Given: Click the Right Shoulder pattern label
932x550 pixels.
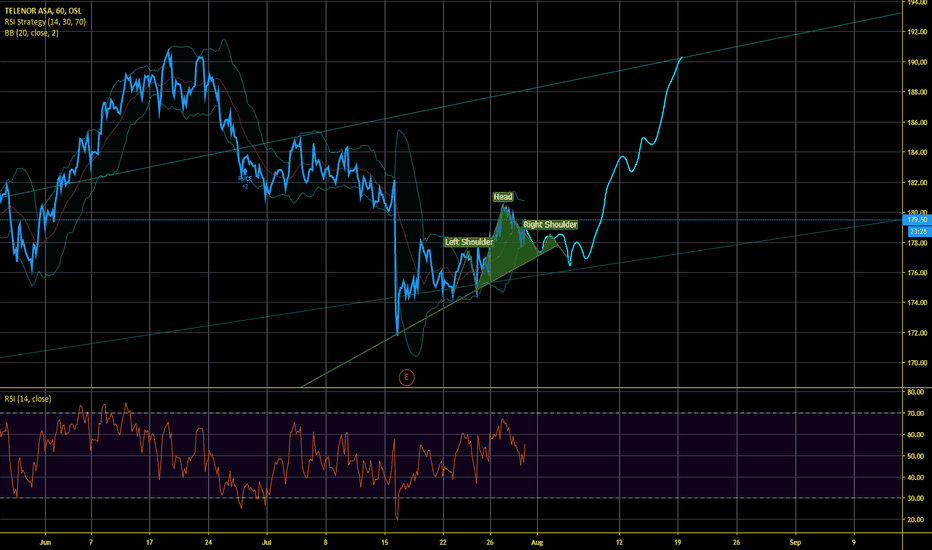Looking at the screenshot, I should point(550,225).
